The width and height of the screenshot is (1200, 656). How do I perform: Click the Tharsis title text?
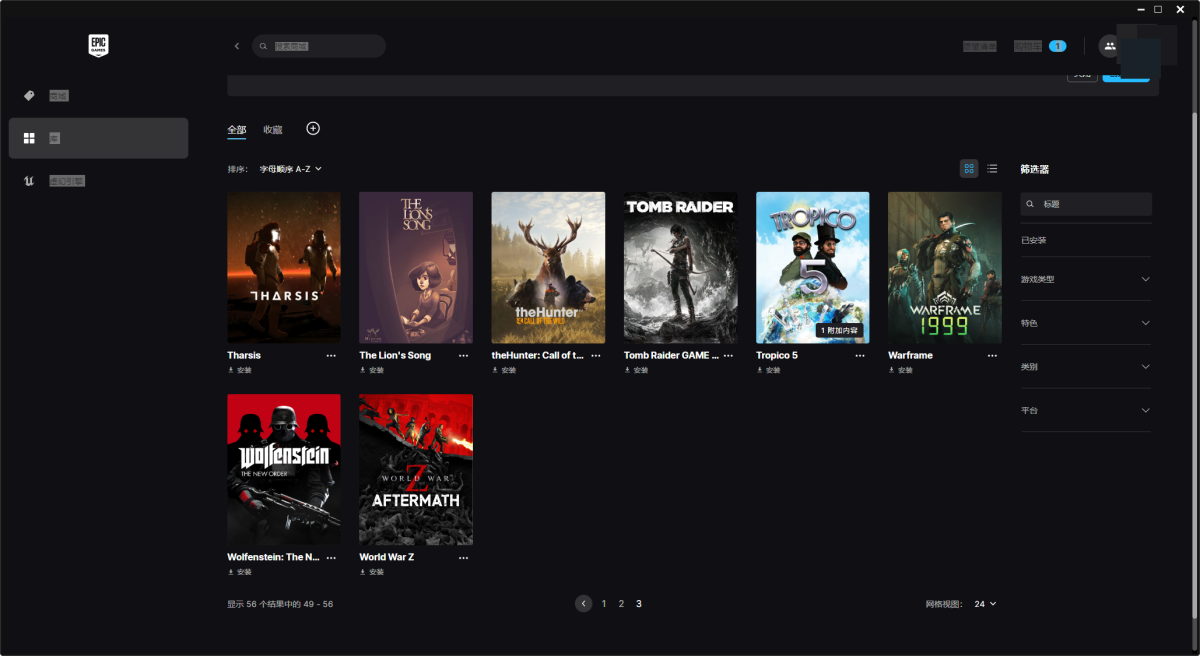244,355
